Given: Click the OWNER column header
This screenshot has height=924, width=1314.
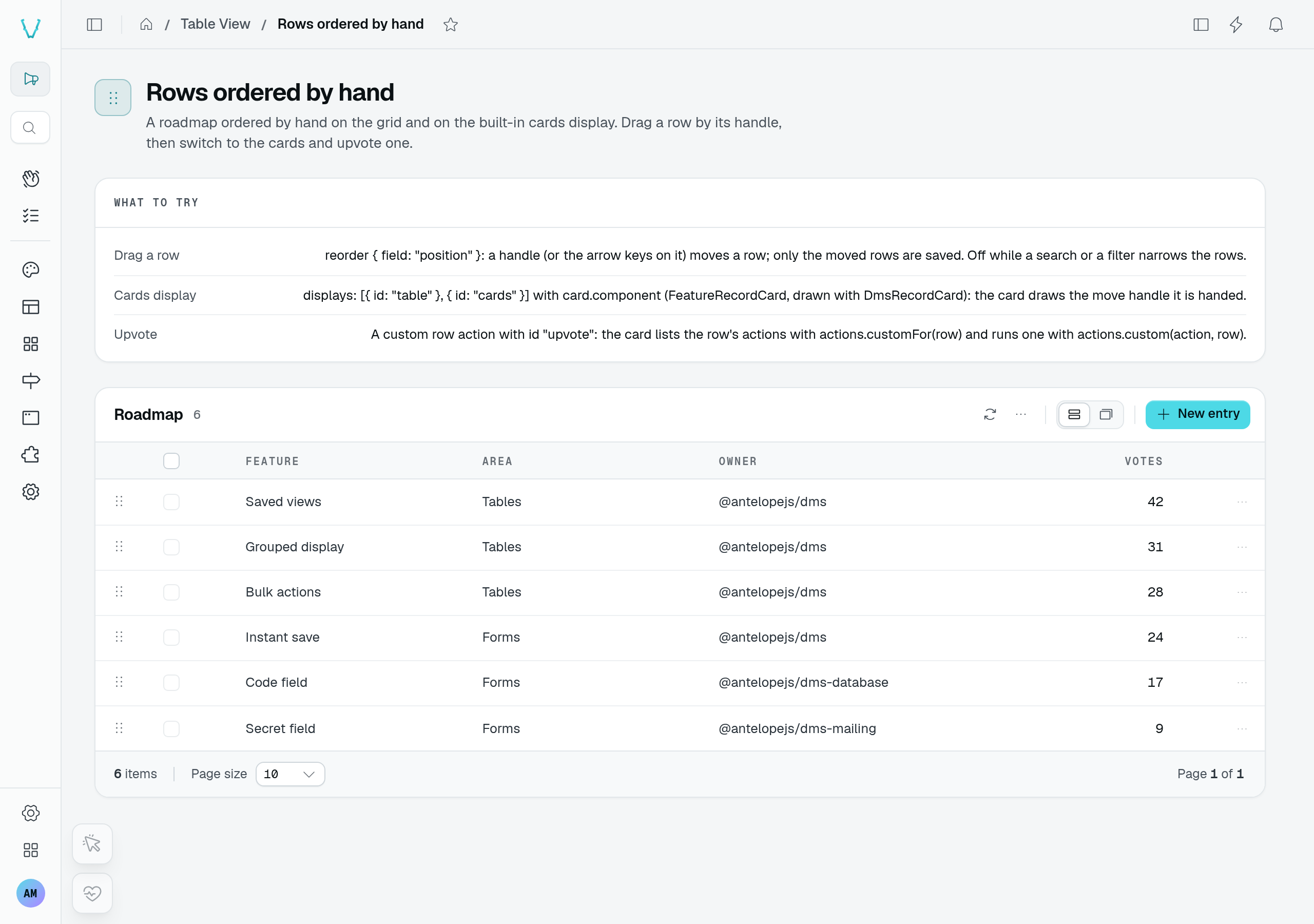Looking at the screenshot, I should coord(738,461).
